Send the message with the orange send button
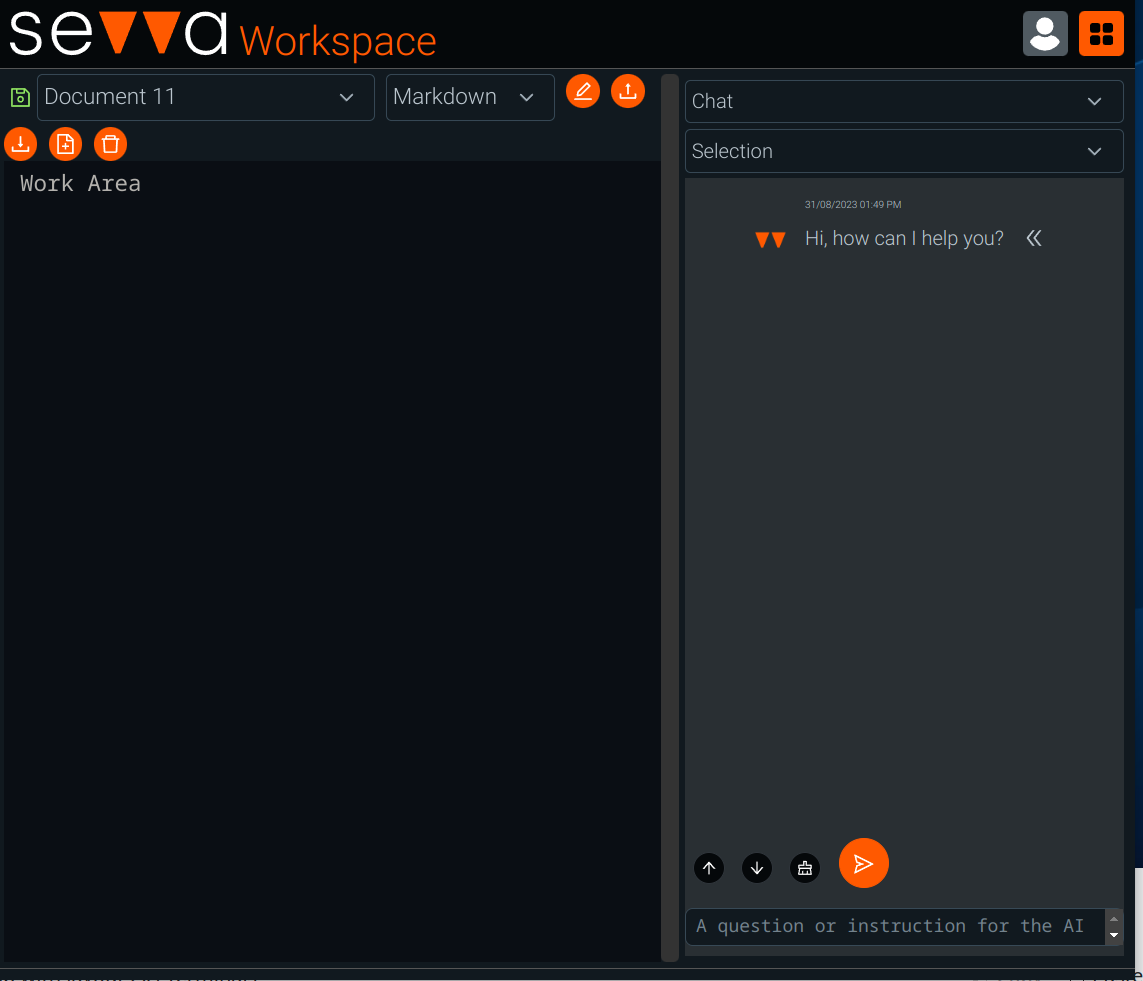Image resolution: width=1143 pixels, height=981 pixels. click(x=864, y=863)
